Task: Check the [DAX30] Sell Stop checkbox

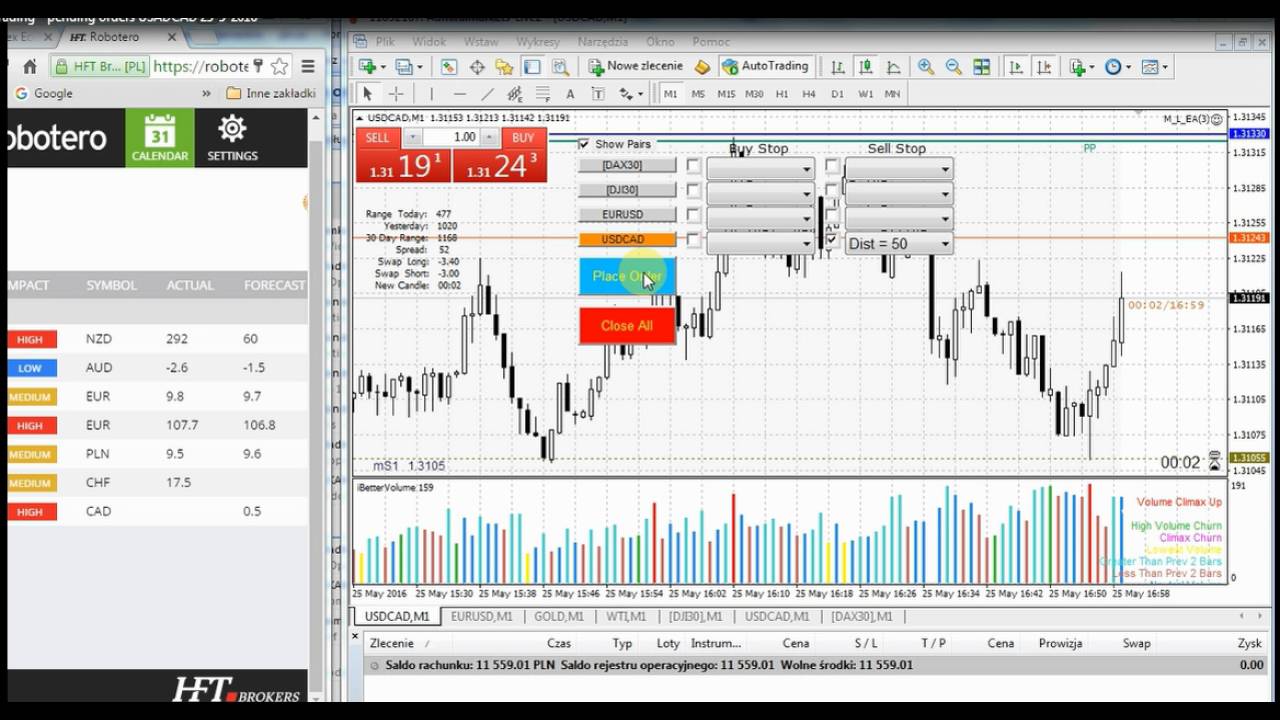Action: pyautogui.click(x=831, y=165)
